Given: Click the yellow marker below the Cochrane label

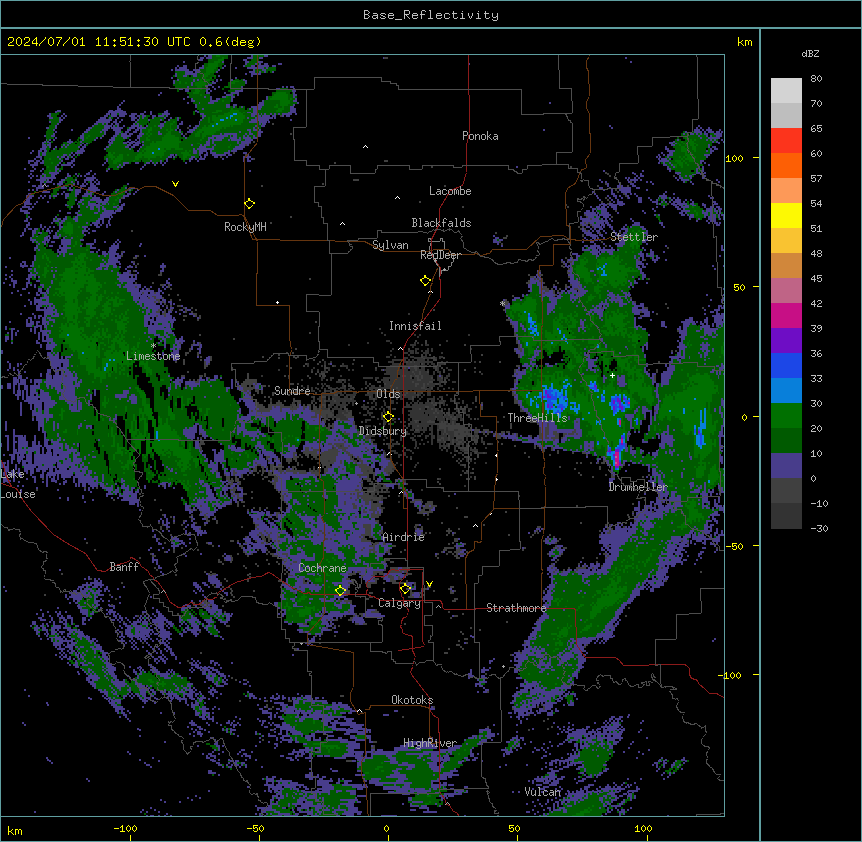Looking at the screenshot, I should click(340, 590).
